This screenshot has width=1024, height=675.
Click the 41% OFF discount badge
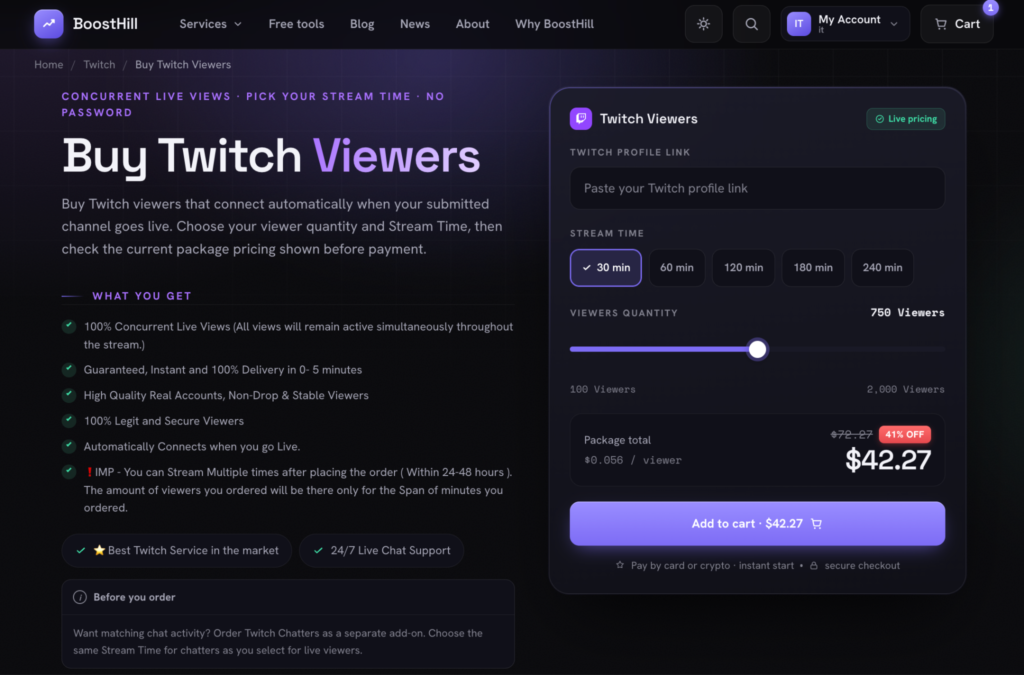click(x=904, y=434)
